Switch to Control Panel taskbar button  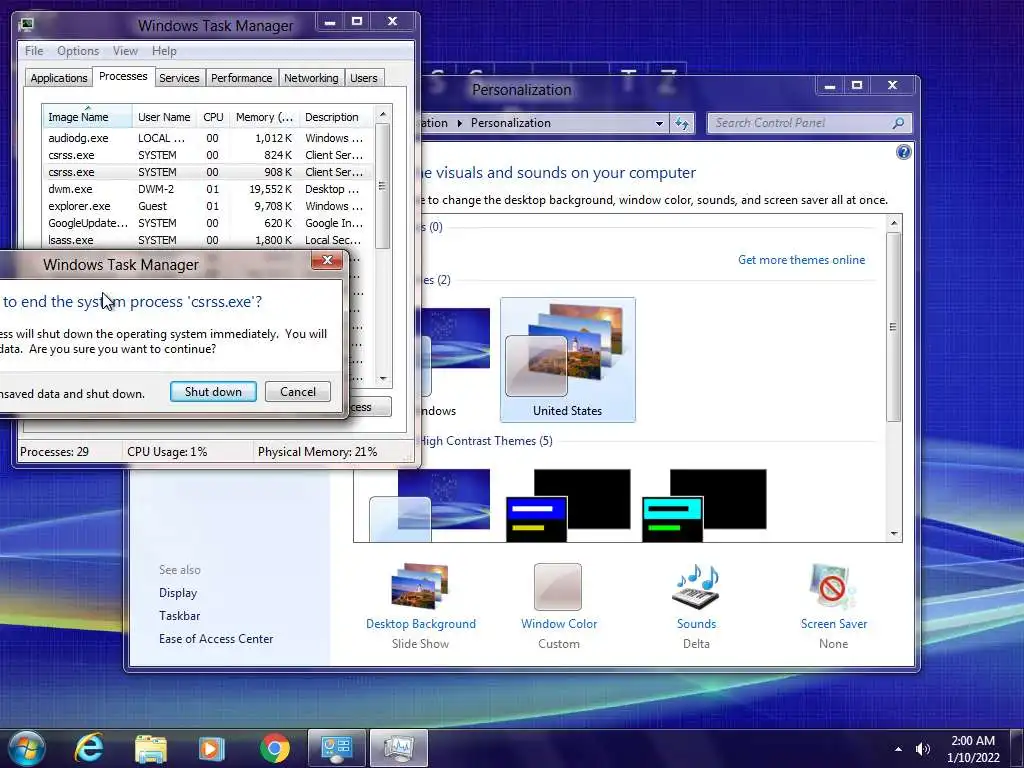tap(336, 748)
